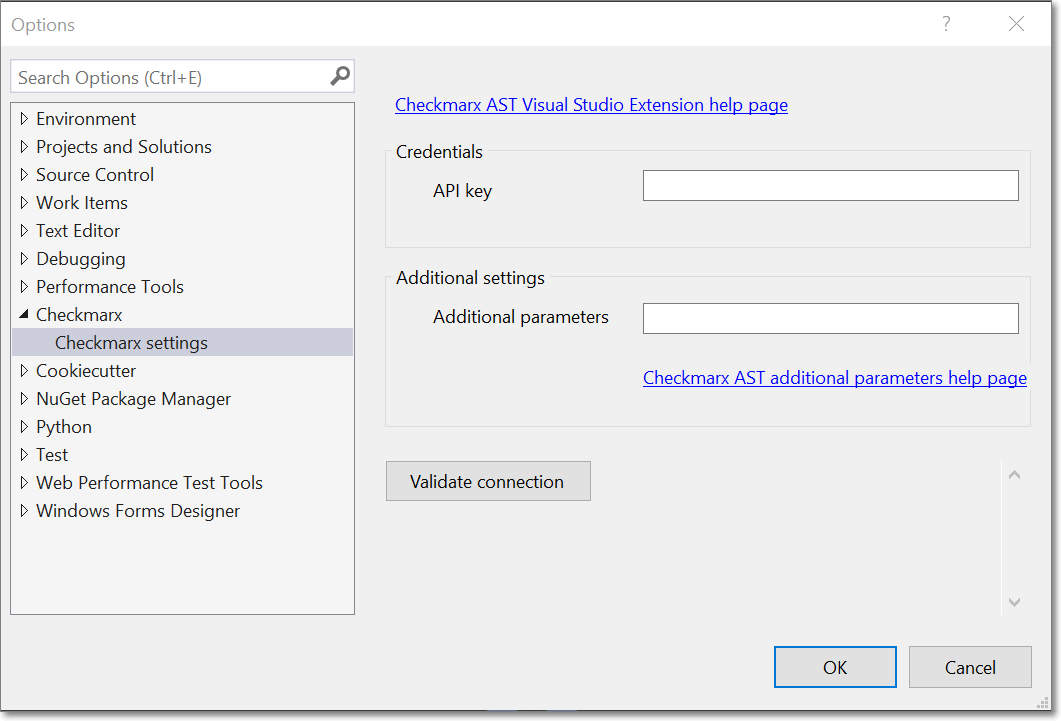Open Checkmarx AST Visual Studio Extension help page

point(591,105)
